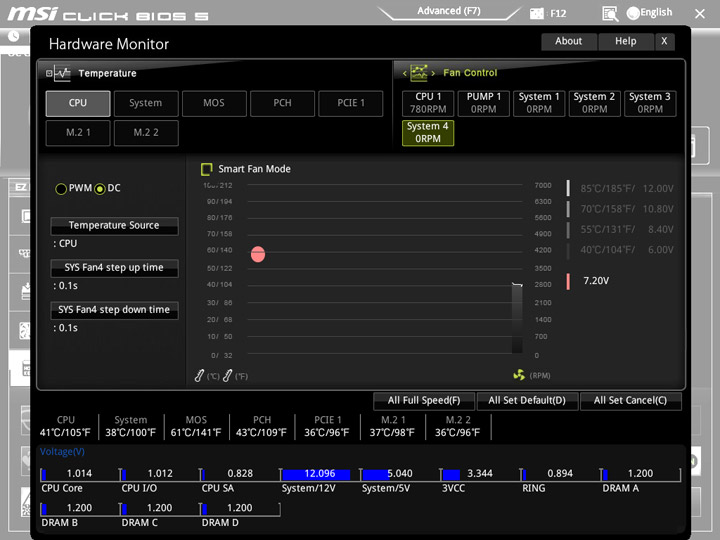
Task: Click the English language globe icon
Action: coord(633,13)
